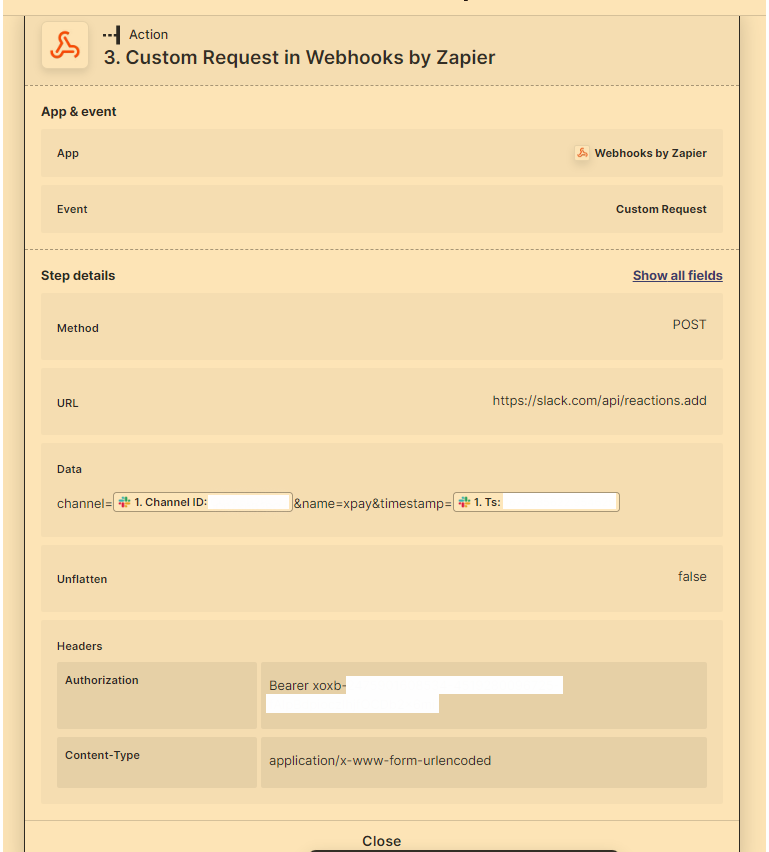Click the Unflatten false value
The width and height of the screenshot is (769, 852).
click(x=692, y=577)
